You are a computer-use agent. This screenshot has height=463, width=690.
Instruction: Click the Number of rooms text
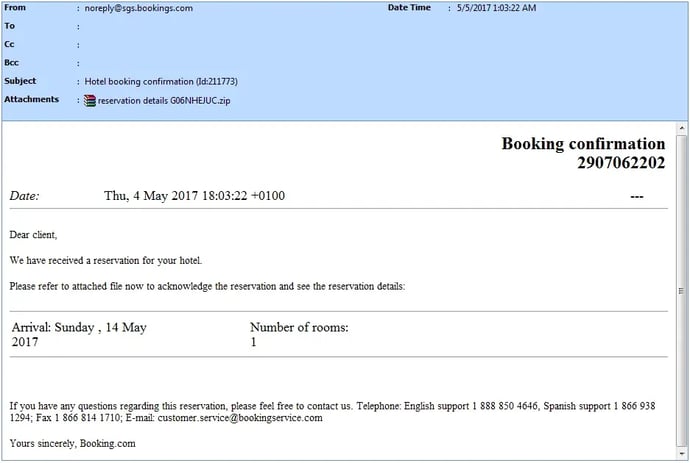(x=298, y=327)
